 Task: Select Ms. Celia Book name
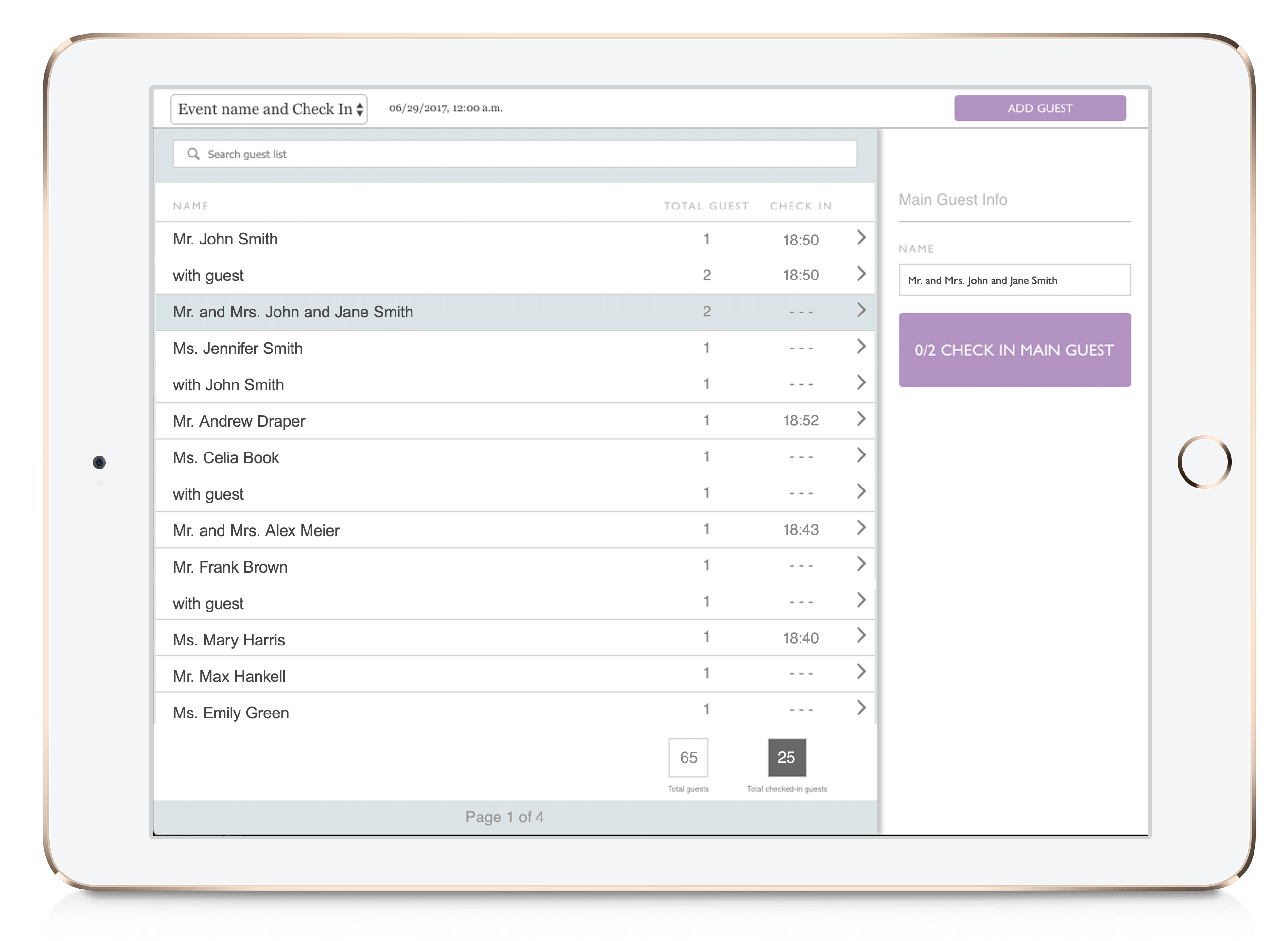point(226,458)
